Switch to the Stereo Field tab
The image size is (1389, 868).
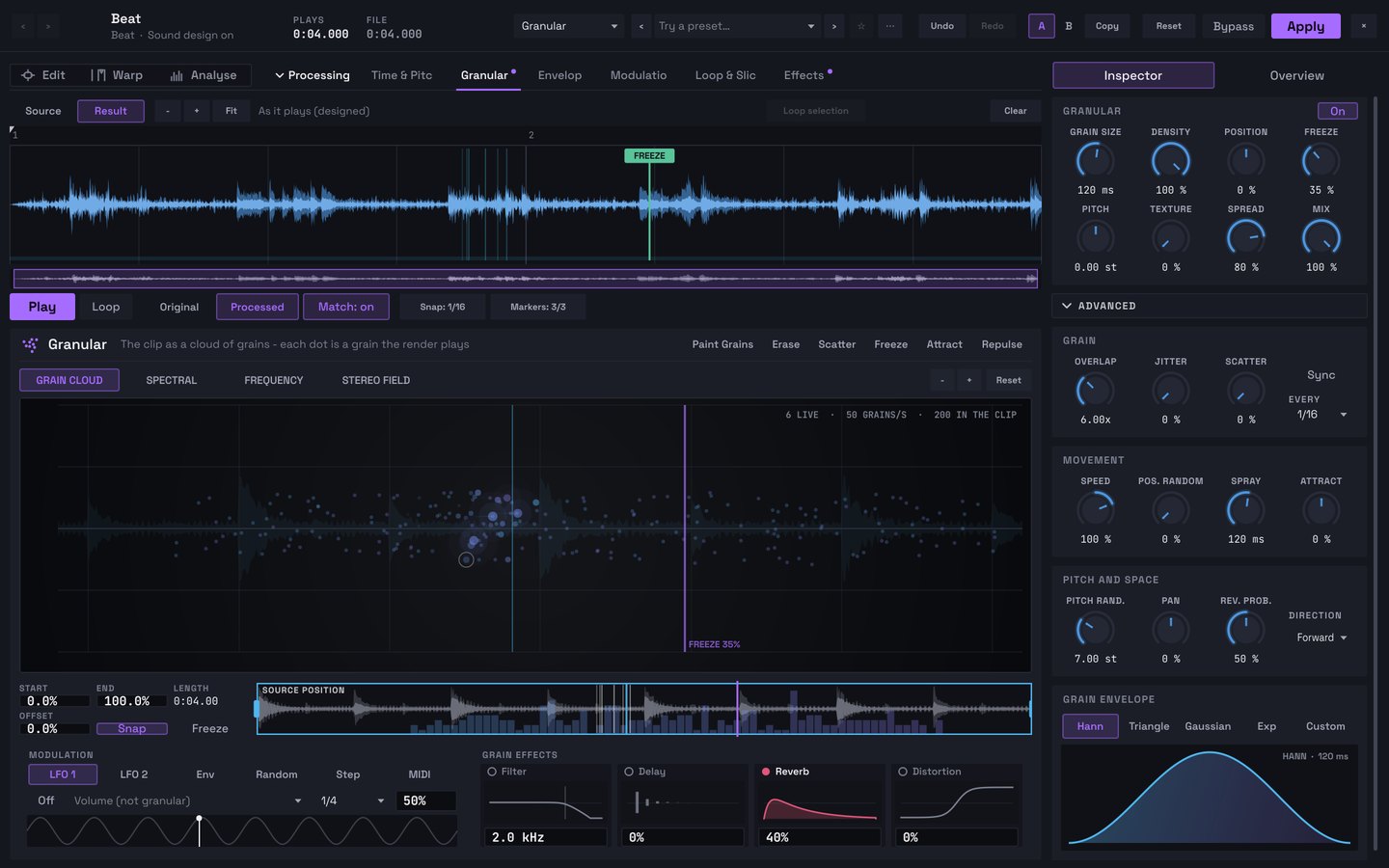pos(376,380)
